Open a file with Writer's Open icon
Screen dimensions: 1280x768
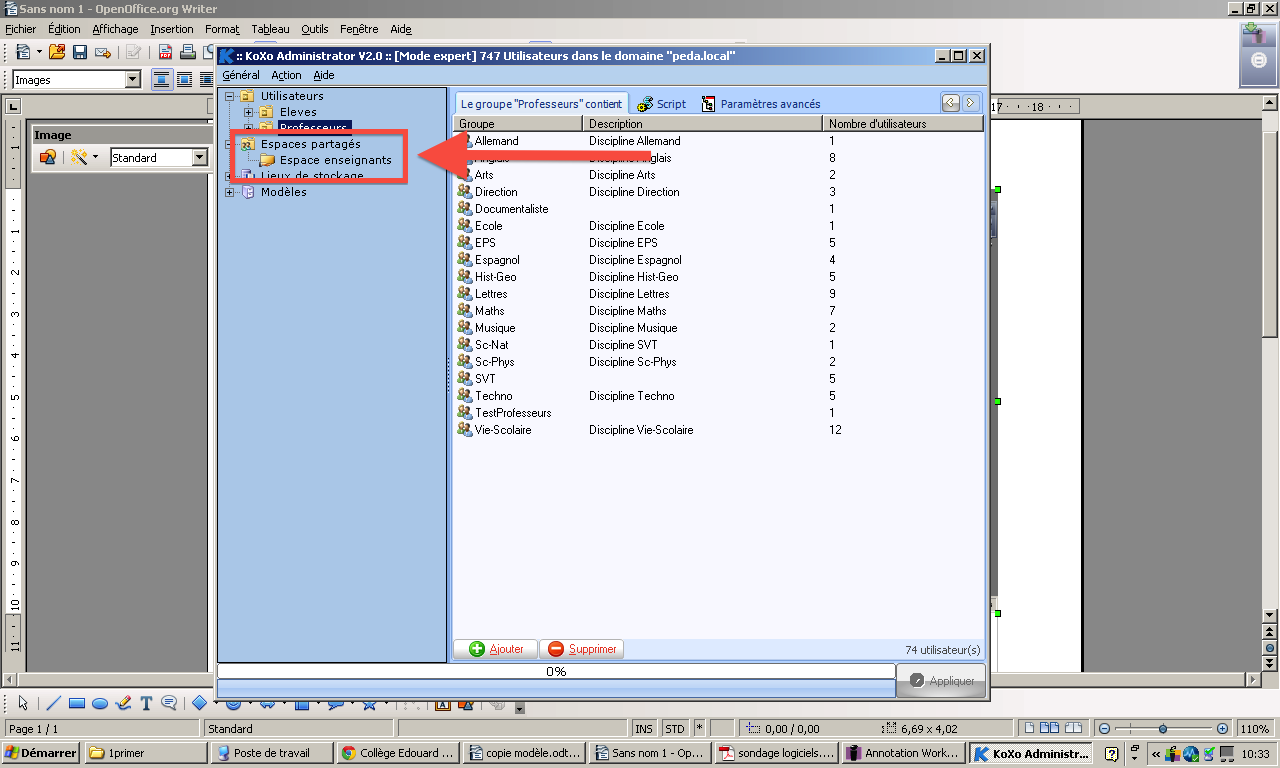coord(57,51)
